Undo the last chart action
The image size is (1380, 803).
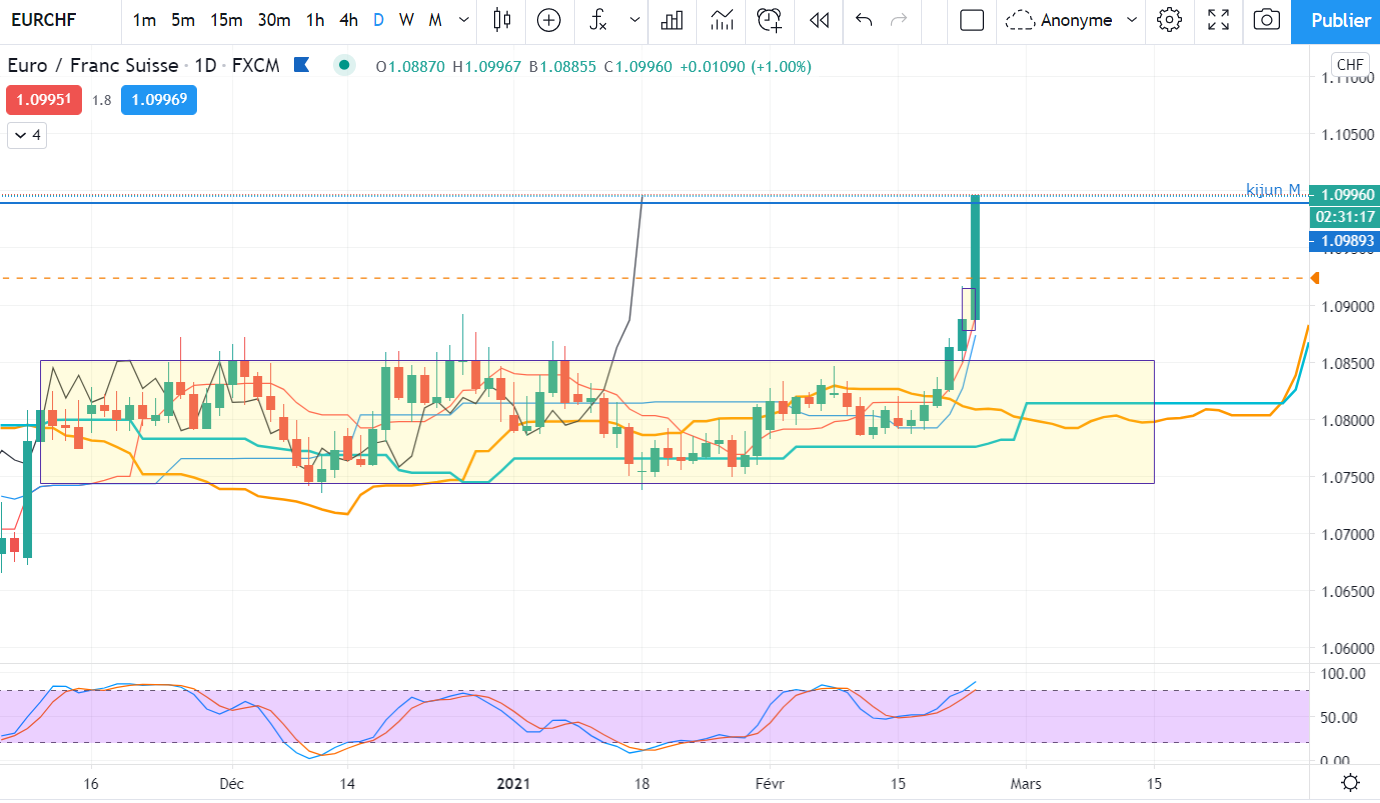coord(865,20)
